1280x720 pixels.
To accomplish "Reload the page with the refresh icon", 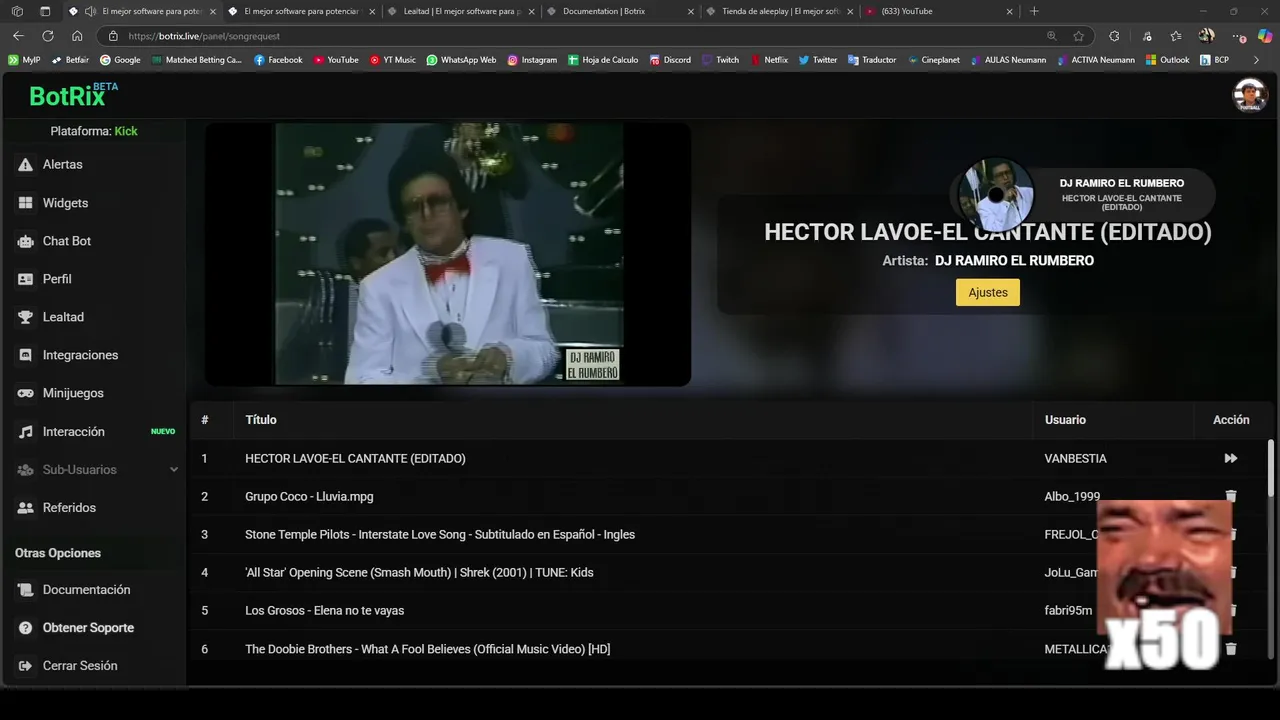I will (x=48, y=36).
